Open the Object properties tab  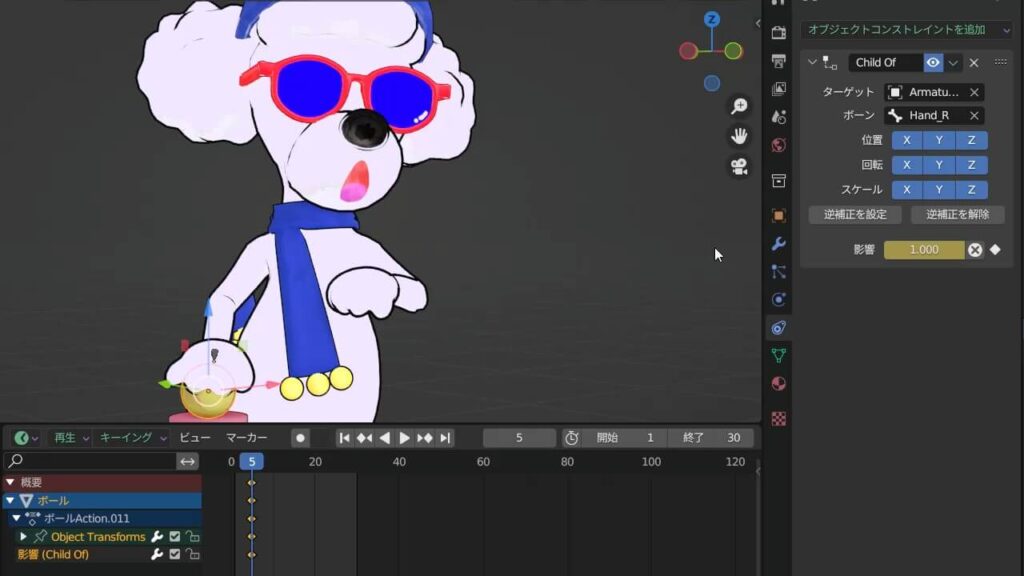[778, 216]
